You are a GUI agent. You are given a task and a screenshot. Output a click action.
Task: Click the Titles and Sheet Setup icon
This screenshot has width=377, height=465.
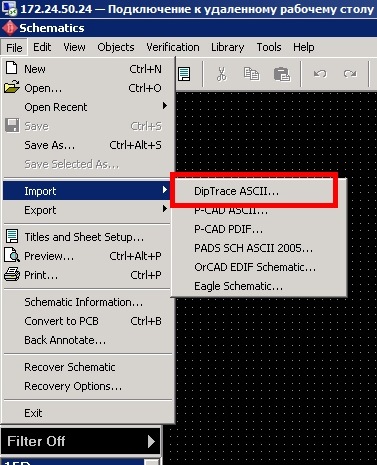[x=12, y=236]
